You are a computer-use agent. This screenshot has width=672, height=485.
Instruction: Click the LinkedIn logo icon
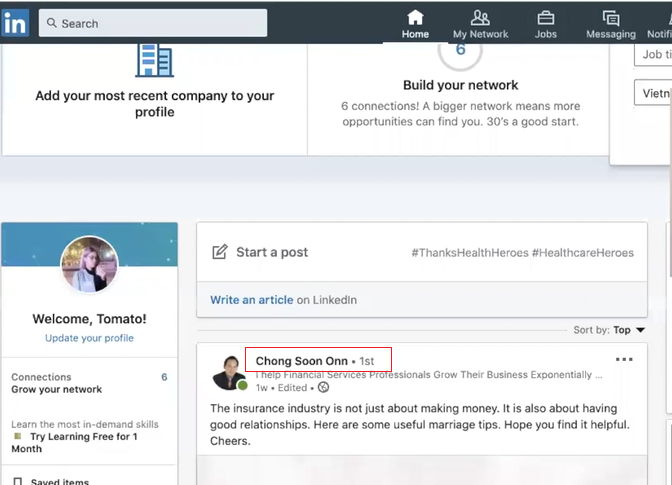pos(15,23)
